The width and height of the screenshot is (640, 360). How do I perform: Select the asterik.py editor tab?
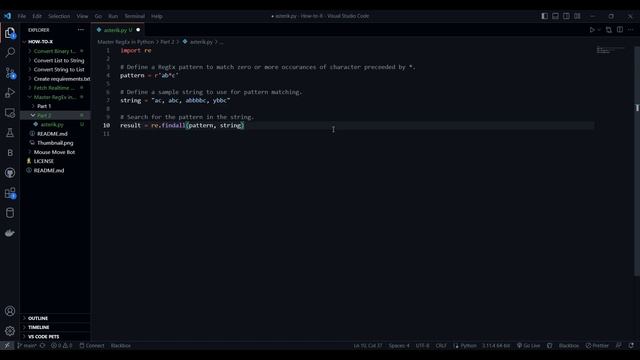118,30
